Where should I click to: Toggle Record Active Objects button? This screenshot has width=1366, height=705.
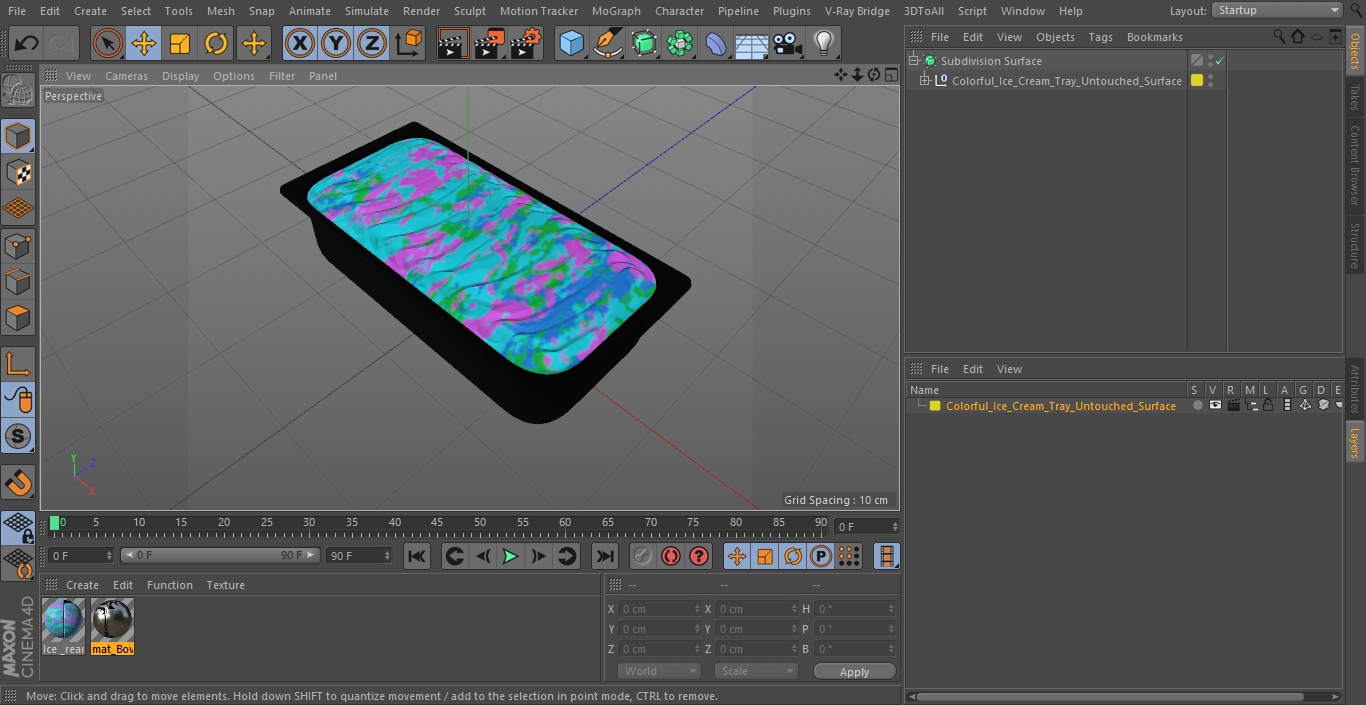[643, 556]
